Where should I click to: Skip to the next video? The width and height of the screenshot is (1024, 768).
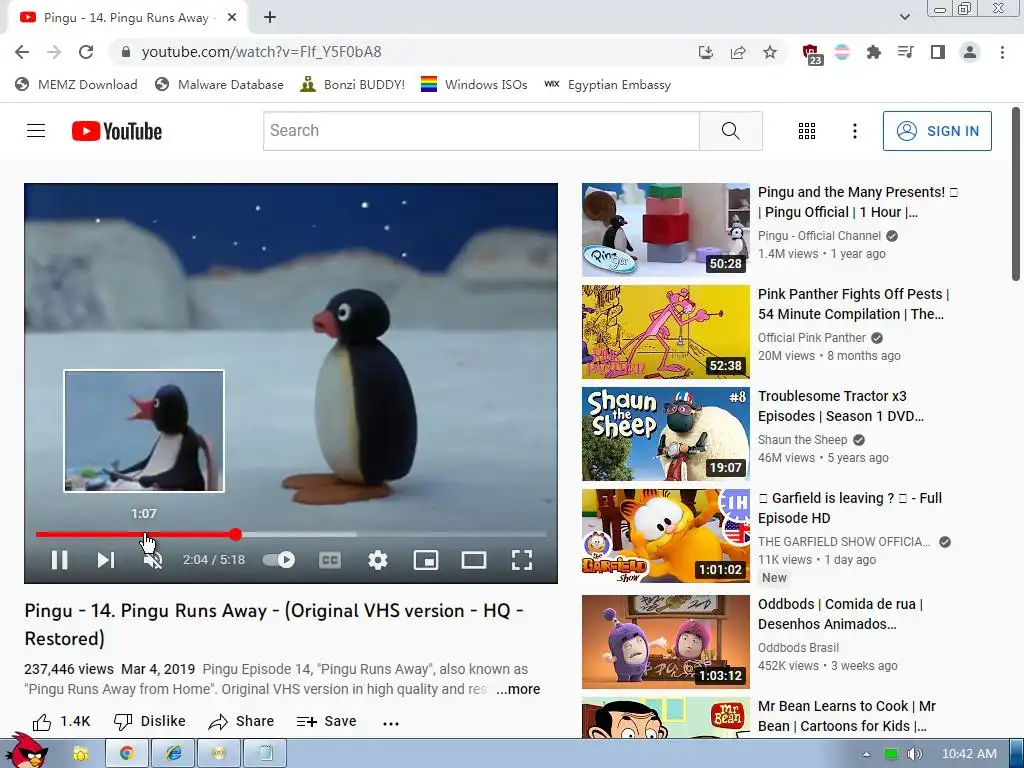point(106,560)
